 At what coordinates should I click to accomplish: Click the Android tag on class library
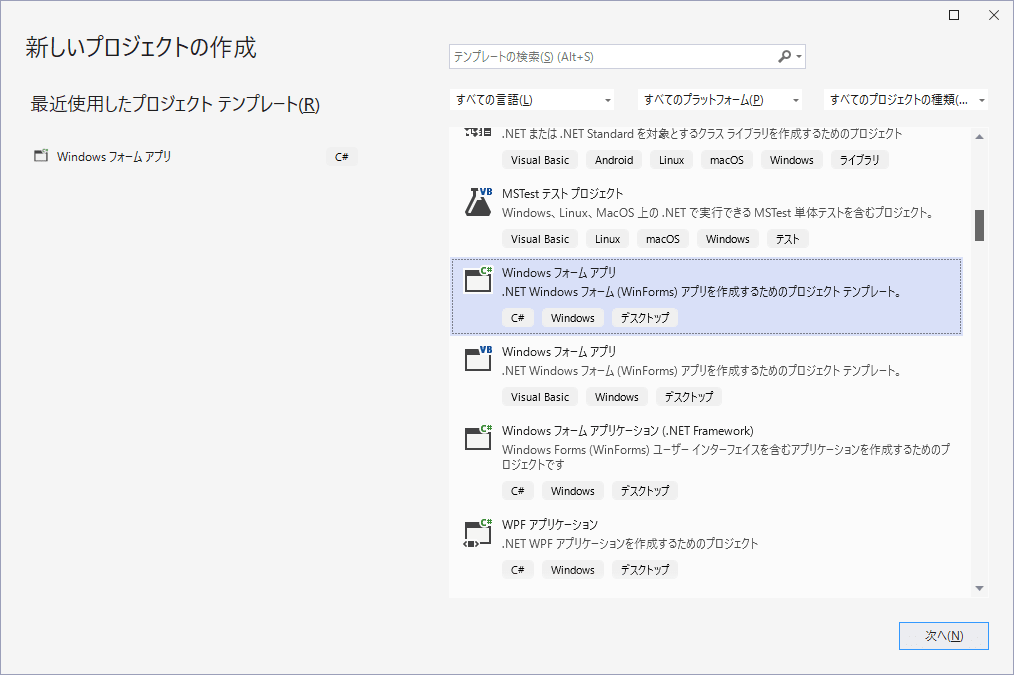pos(614,160)
